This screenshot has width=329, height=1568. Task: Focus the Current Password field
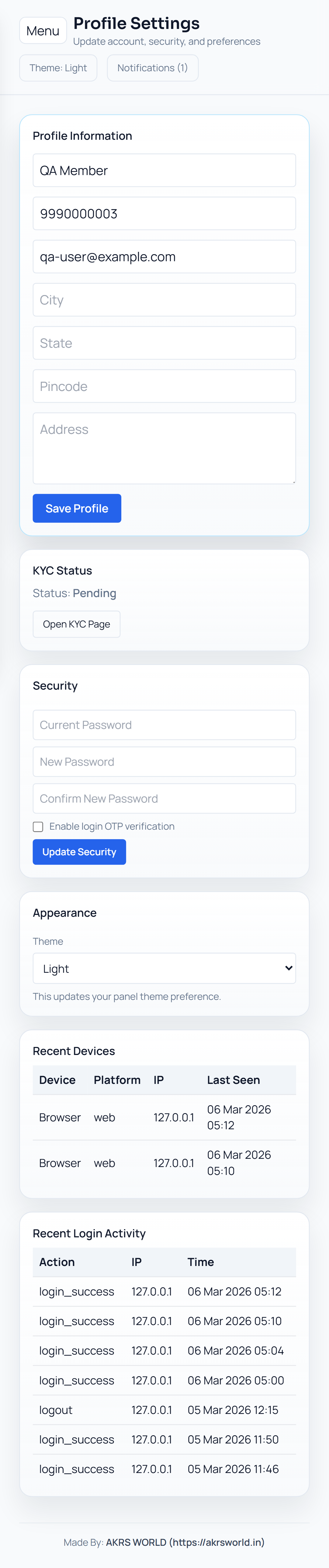164,725
